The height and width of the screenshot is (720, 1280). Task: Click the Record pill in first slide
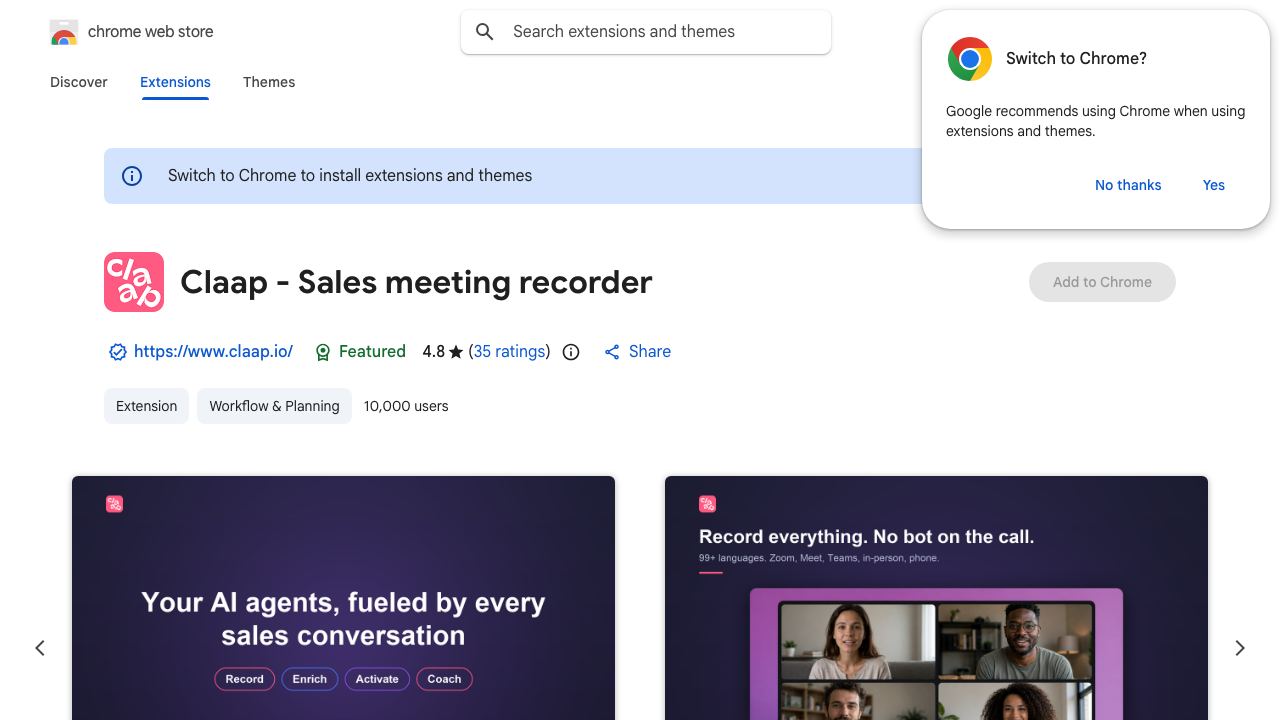244,679
